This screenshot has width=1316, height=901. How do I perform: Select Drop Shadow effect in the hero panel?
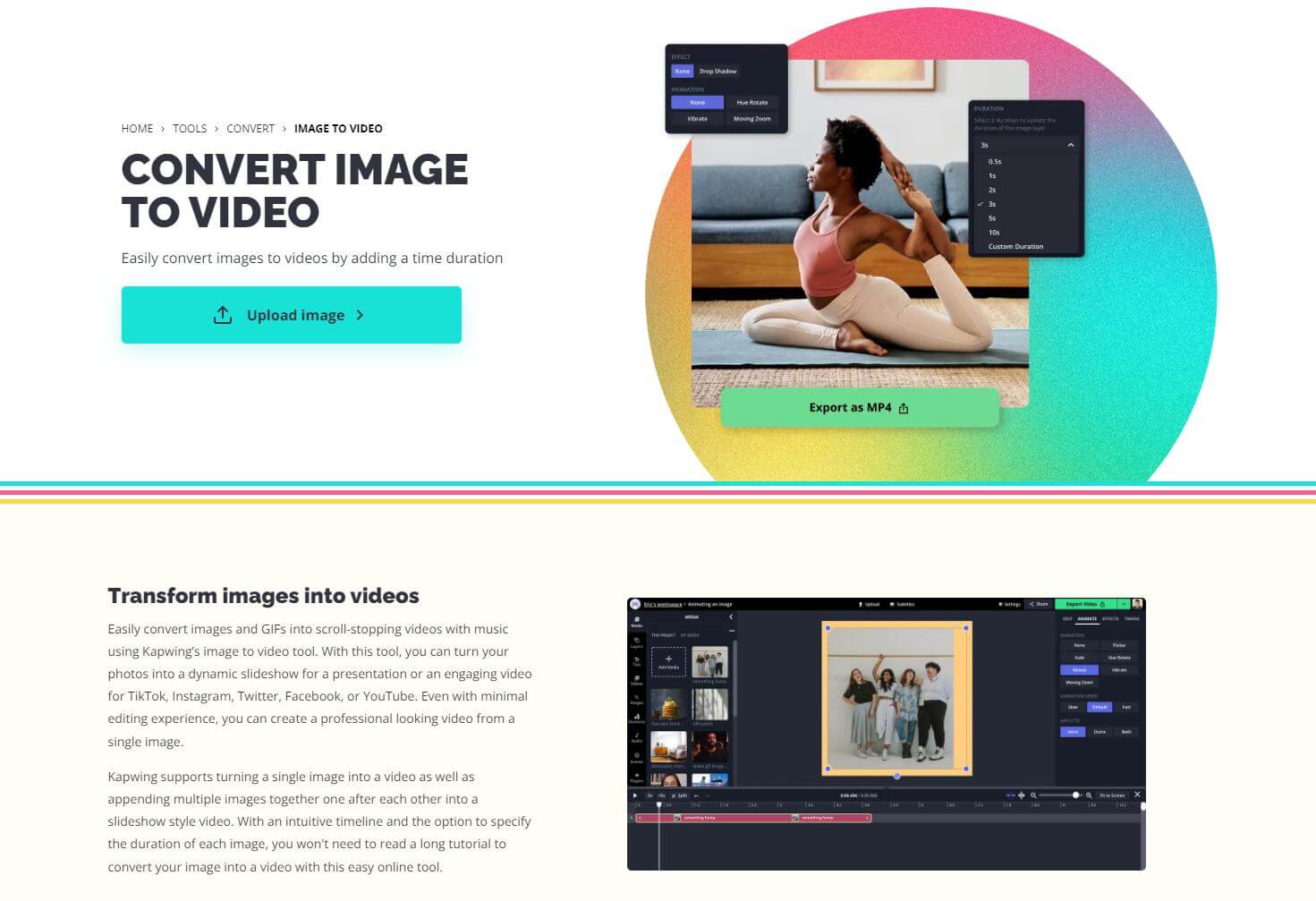coord(718,72)
